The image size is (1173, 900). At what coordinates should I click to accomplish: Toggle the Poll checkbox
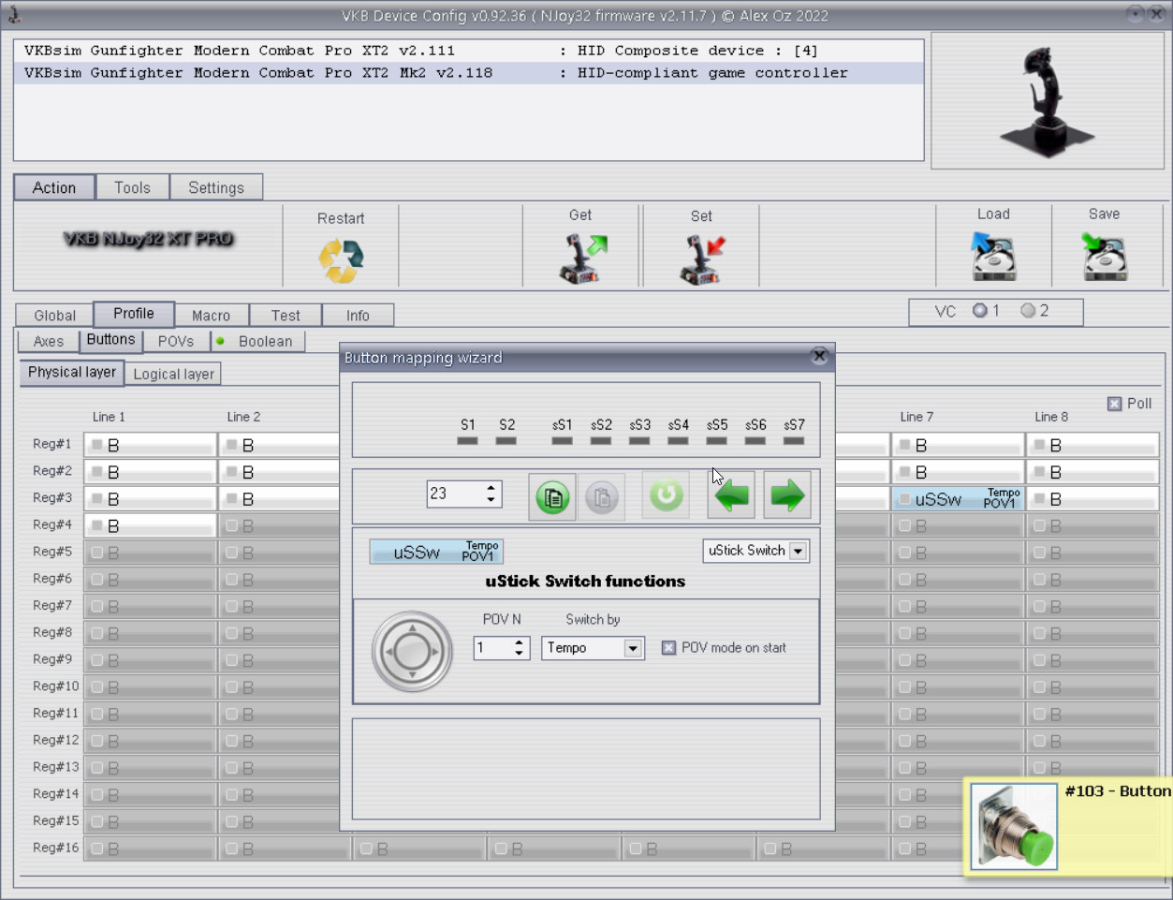pos(1114,404)
